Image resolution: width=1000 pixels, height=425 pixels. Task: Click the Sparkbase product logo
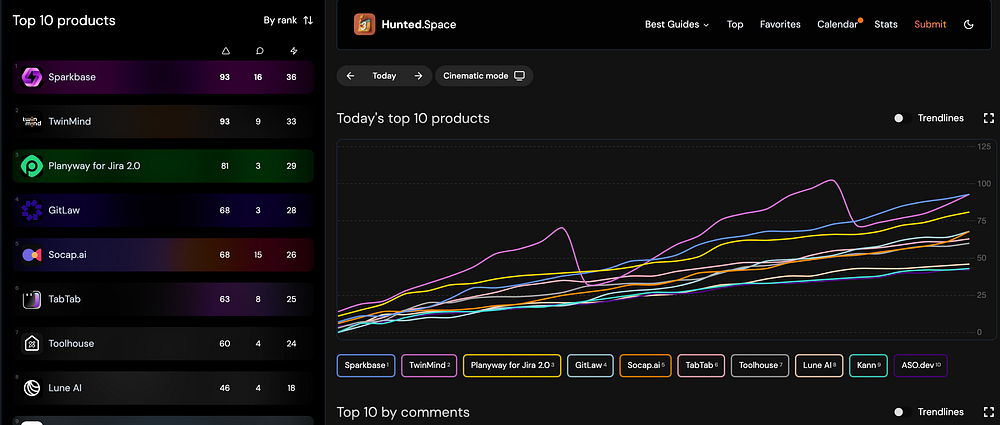[x=31, y=77]
